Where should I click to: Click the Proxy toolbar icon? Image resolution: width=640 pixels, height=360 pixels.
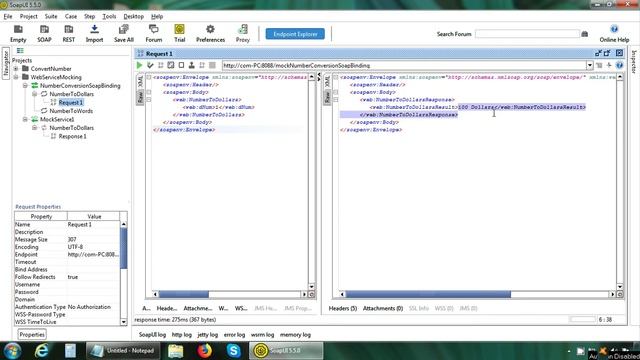242,33
